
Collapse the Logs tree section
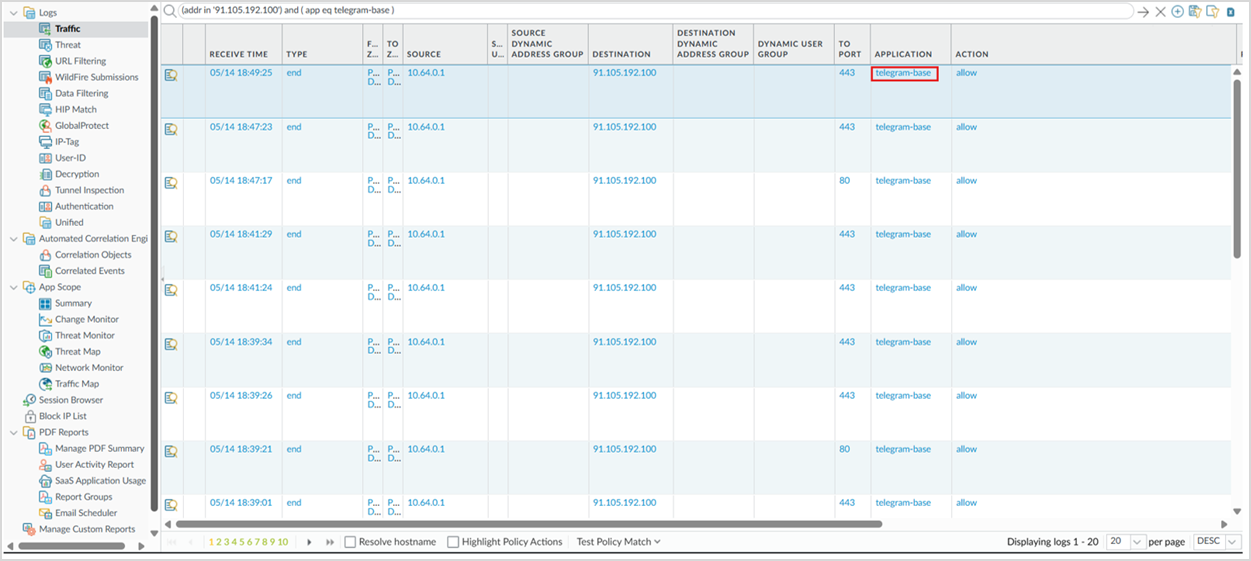coord(13,13)
